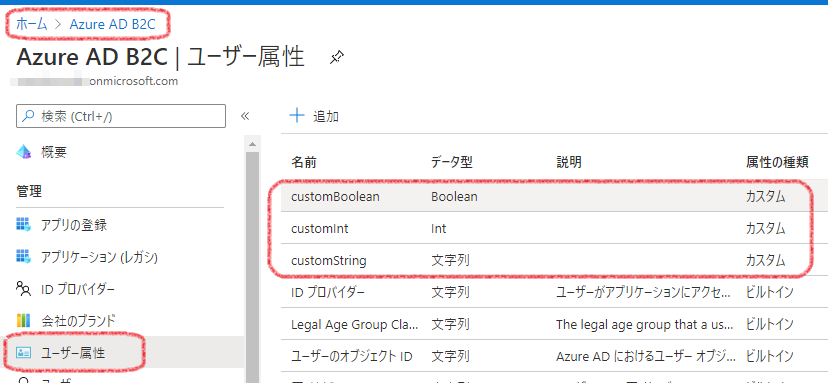
Task: Click the Int data type cell
Action: pos(438,228)
